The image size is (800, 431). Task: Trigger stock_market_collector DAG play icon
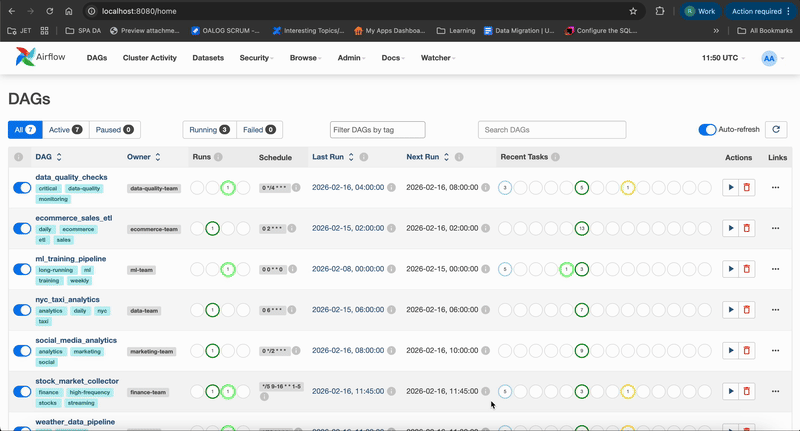pos(731,391)
